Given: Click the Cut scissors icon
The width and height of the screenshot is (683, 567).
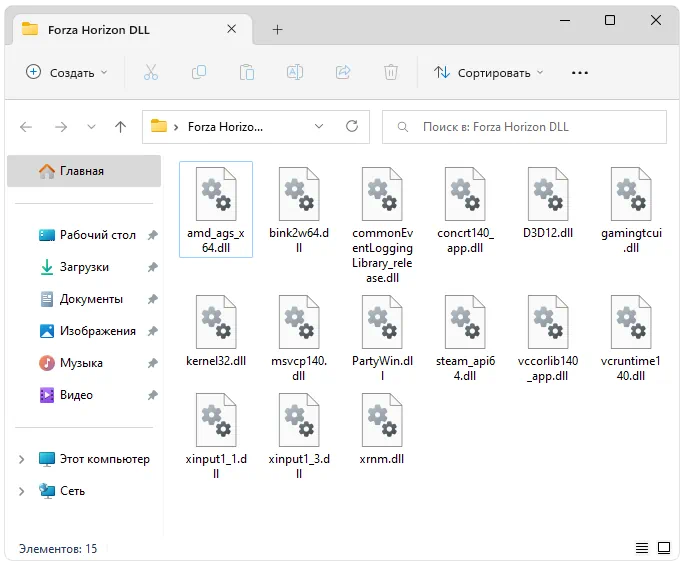Looking at the screenshot, I should click(x=151, y=72).
